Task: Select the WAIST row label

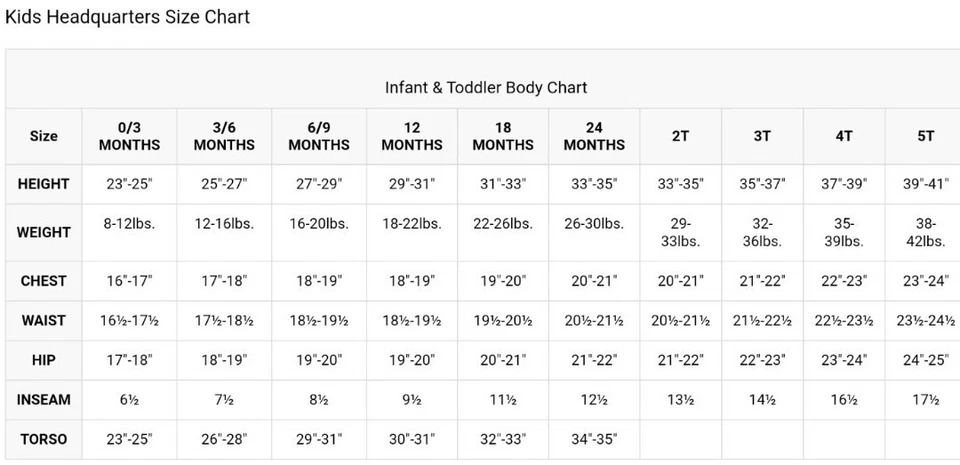Action: [44, 320]
